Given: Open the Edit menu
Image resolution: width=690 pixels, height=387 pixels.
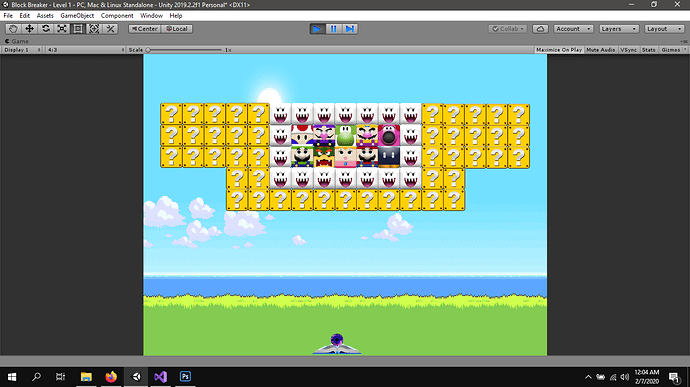Looking at the screenshot, I should pyautogui.click(x=25, y=15).
